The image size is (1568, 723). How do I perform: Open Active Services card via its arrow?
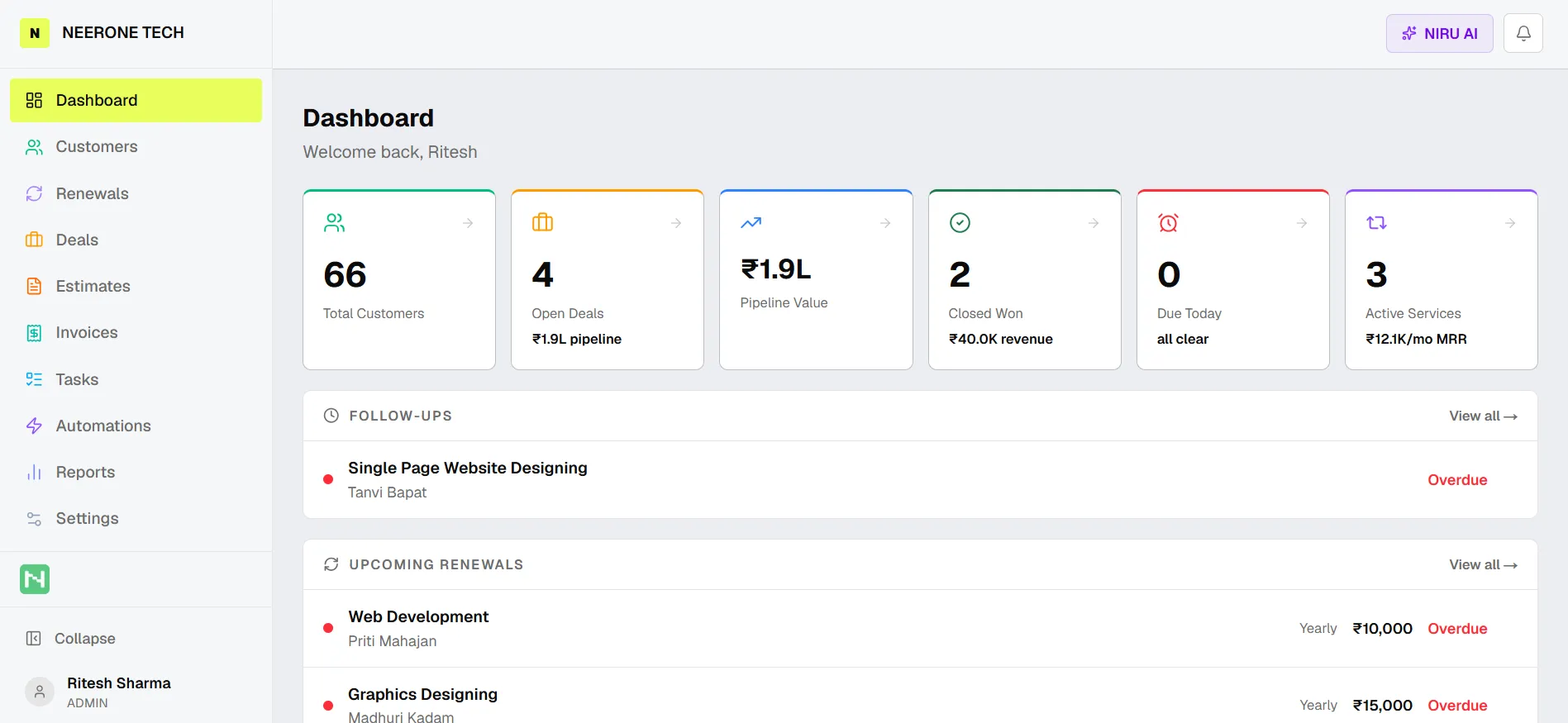1510,223
